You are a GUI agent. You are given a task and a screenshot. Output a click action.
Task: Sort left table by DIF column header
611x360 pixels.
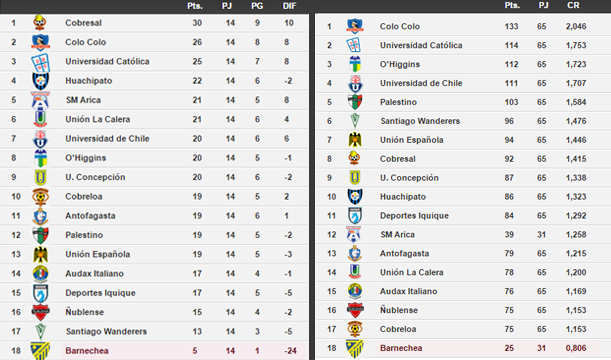289,6
